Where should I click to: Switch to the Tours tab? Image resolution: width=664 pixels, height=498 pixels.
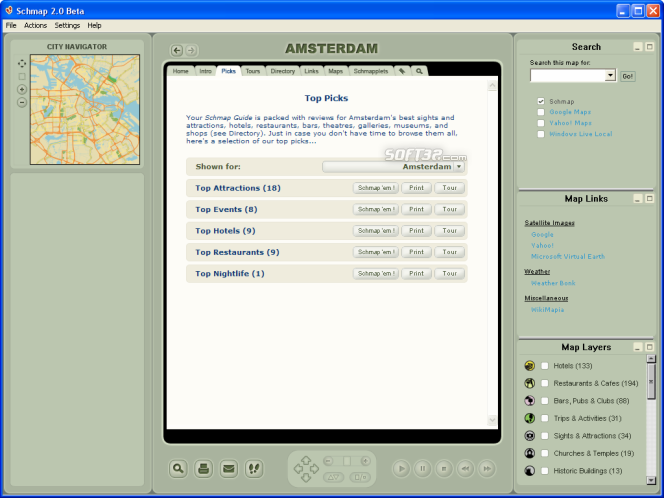253,71
